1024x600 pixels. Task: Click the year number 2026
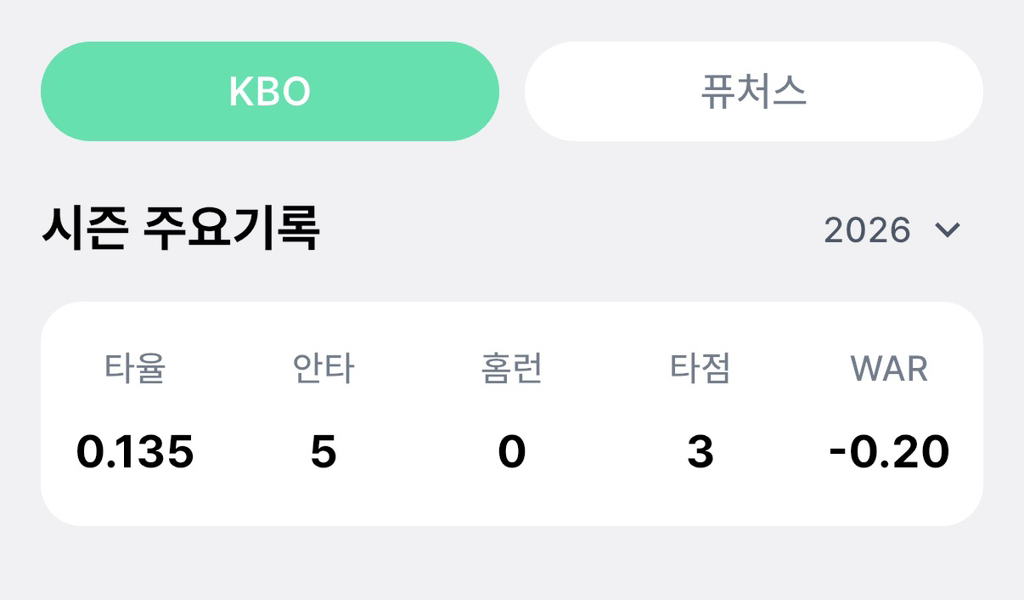click(867, 230)
